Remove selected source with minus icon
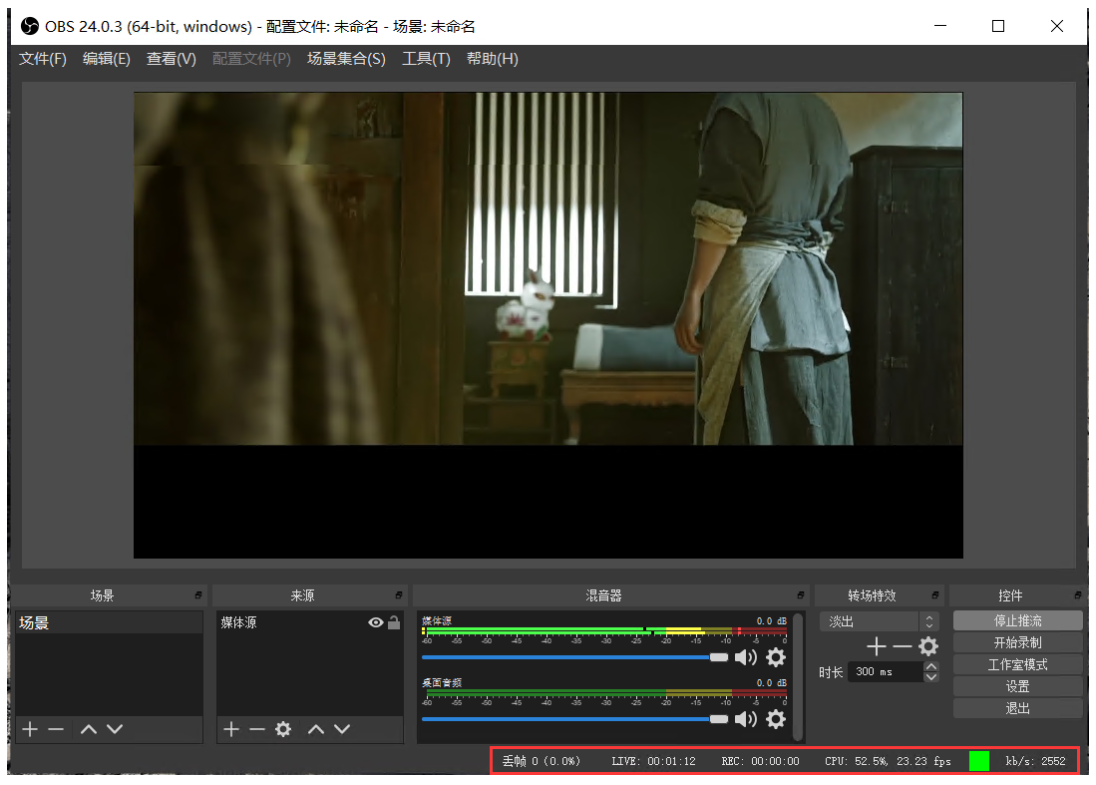The width and height of the screenshot is (1096, 785). coord(257,729)
